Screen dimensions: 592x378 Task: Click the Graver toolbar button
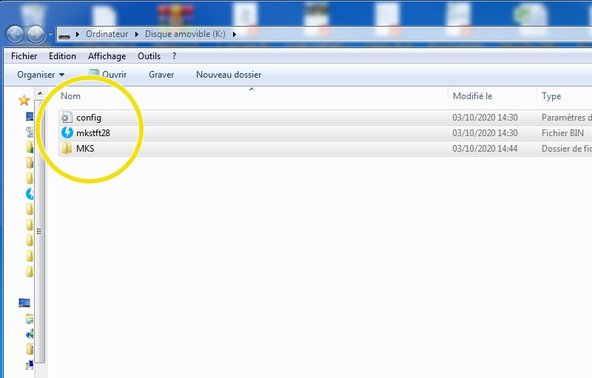(x=161, y=75)
